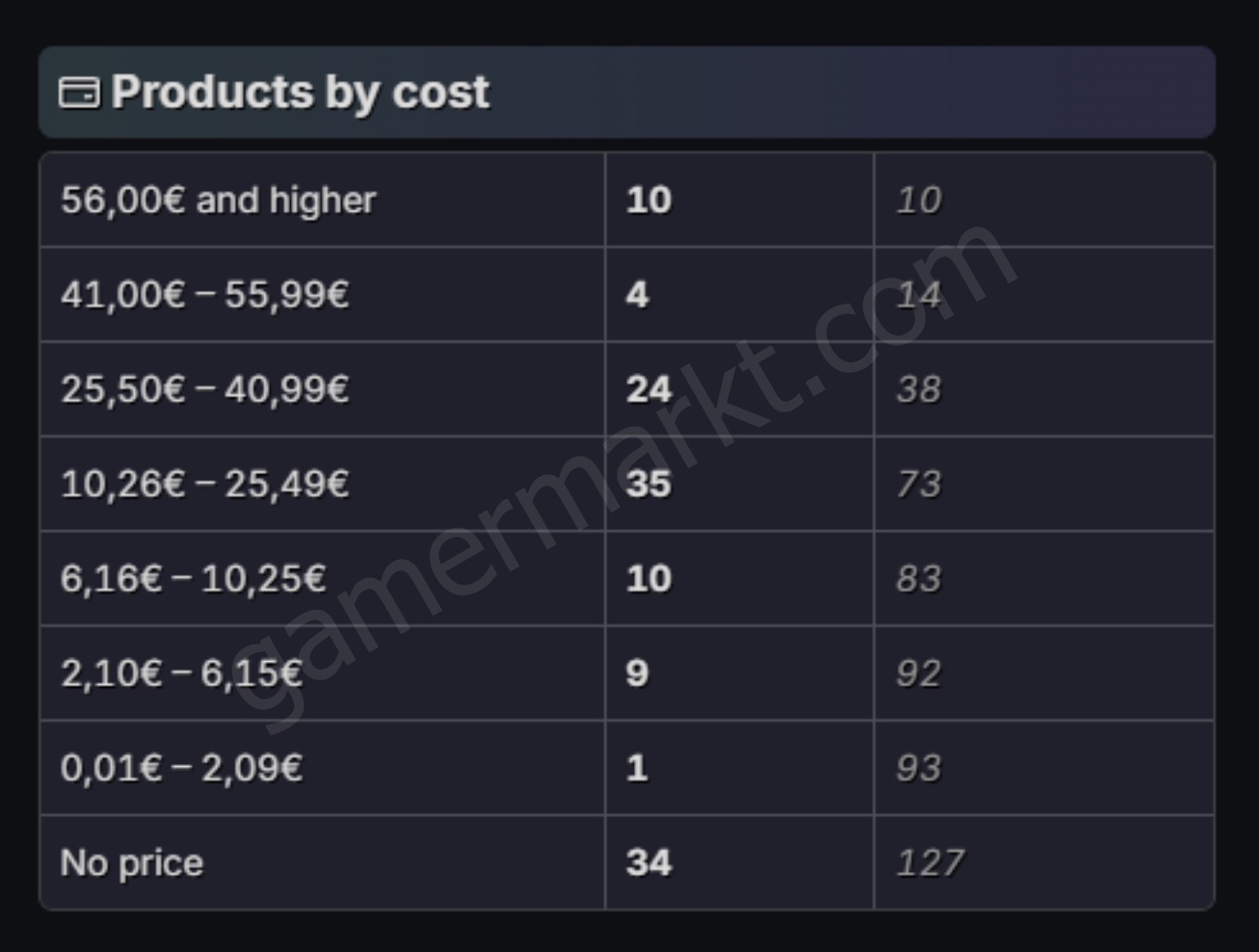Viewport: 1259px width, 952px height.
Task: Click the 10,26€ – 25,49€ price range
Action: 205,484
